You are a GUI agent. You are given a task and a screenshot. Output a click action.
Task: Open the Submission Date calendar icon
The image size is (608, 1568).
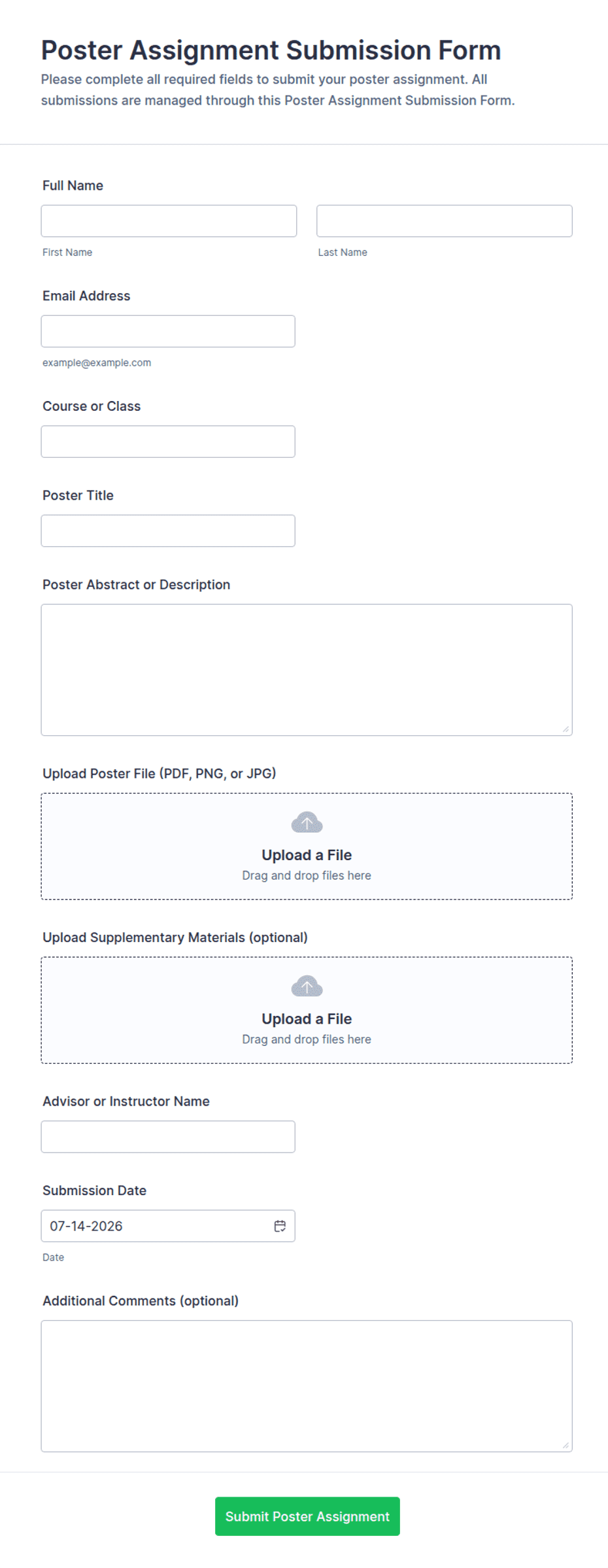(x=280, y=1226)
